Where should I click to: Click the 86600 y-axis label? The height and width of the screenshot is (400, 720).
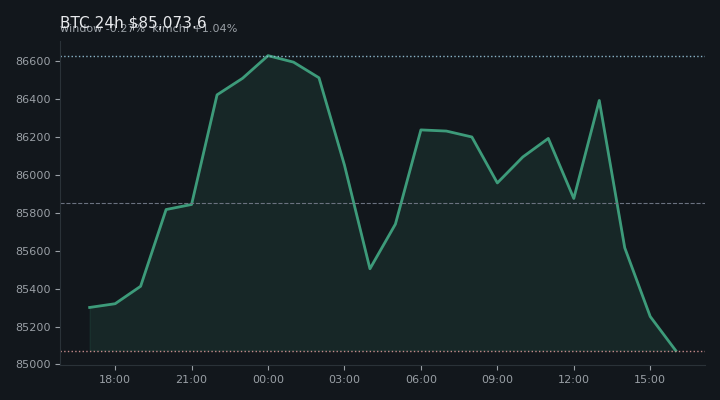pos(33,62)
